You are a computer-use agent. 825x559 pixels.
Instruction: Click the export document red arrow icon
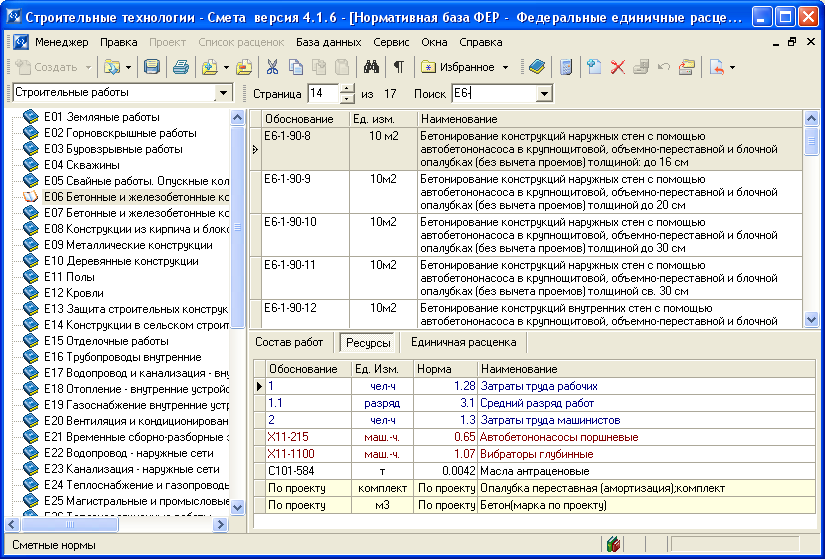tap(717, 67)
